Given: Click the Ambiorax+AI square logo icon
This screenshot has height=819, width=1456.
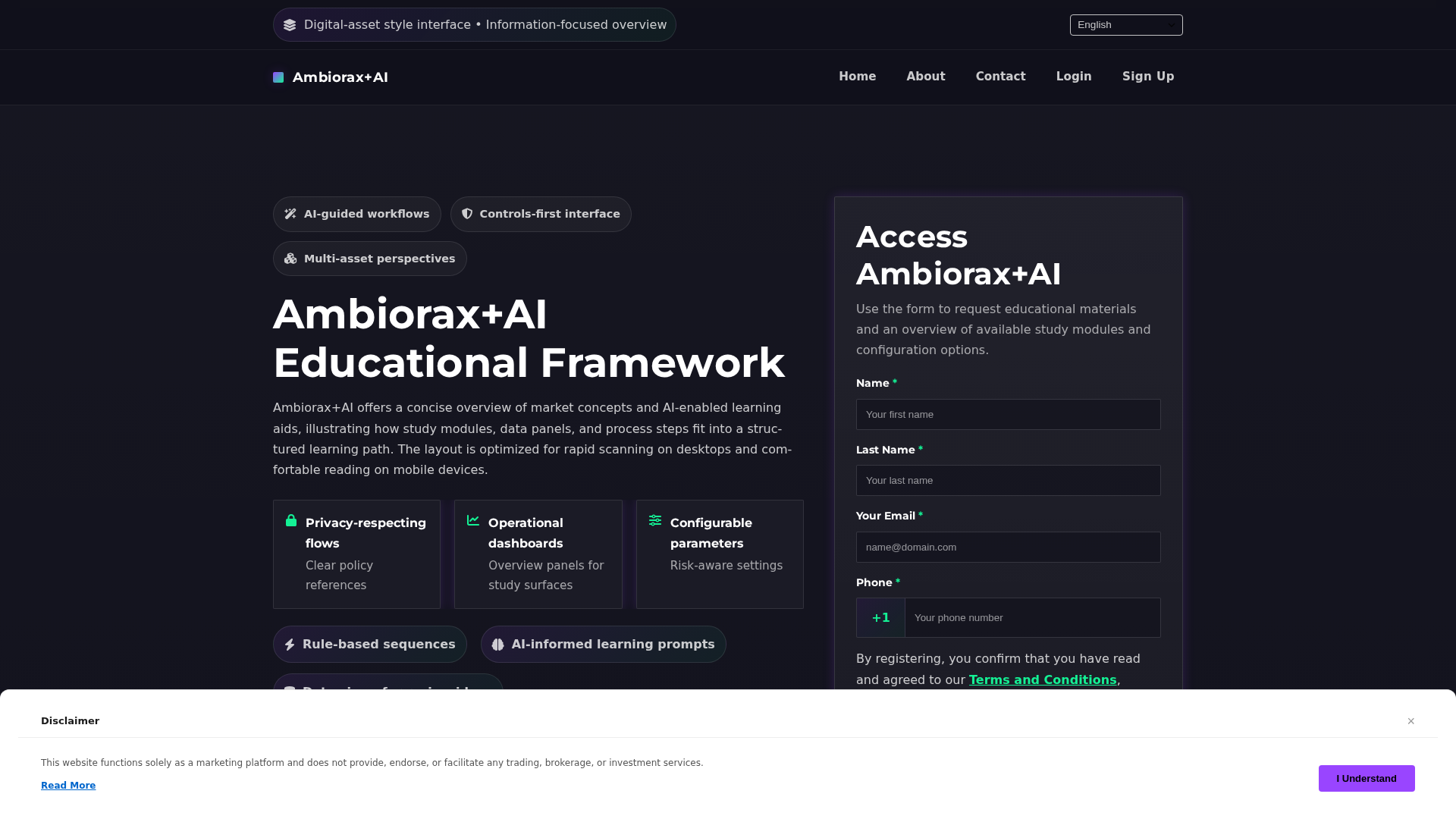Looking at the screenshot, I should [278, 77].
